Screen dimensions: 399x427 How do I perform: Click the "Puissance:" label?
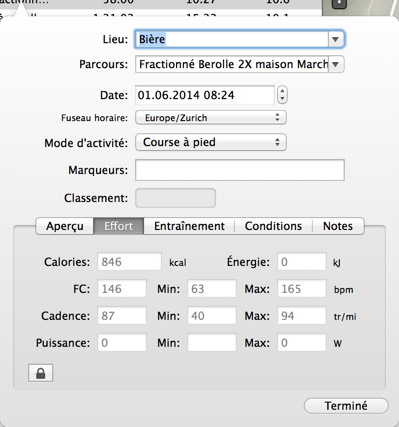63,343
